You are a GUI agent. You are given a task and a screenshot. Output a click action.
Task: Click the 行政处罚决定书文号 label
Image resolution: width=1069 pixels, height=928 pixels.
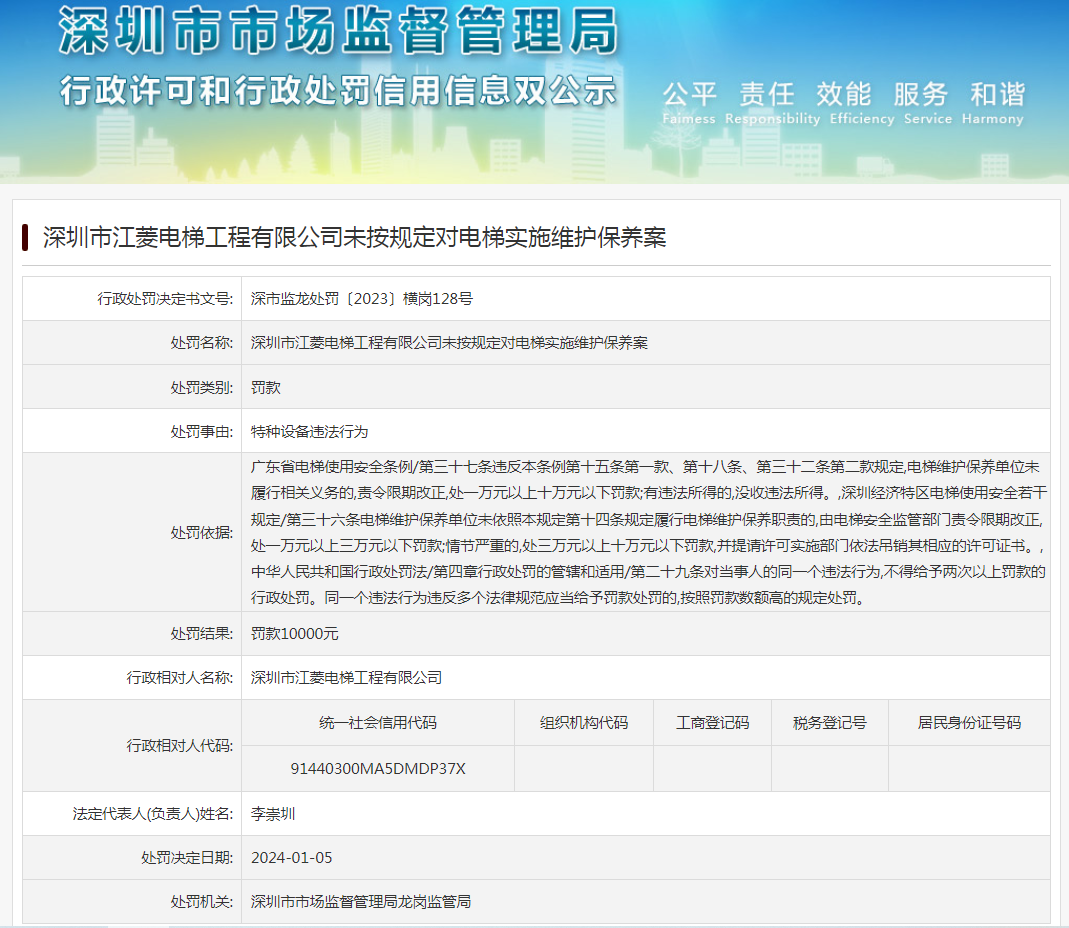[165, 299]
